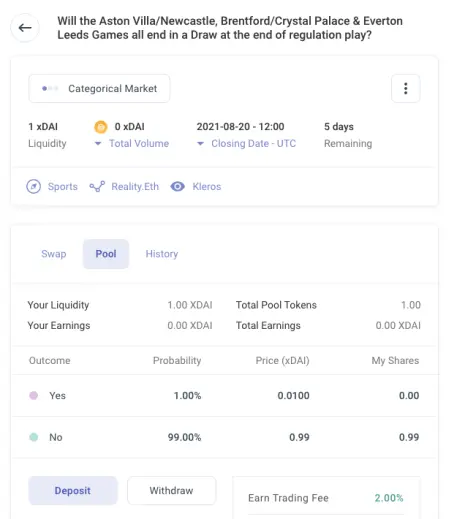Viewport: 465px width, 519px height.
Task: Open the Kleros arbitrator link
Action: point(207,187)
